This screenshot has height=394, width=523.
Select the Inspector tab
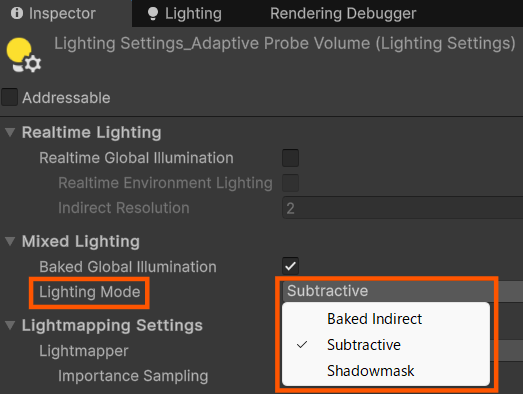[x=53, y=13]
